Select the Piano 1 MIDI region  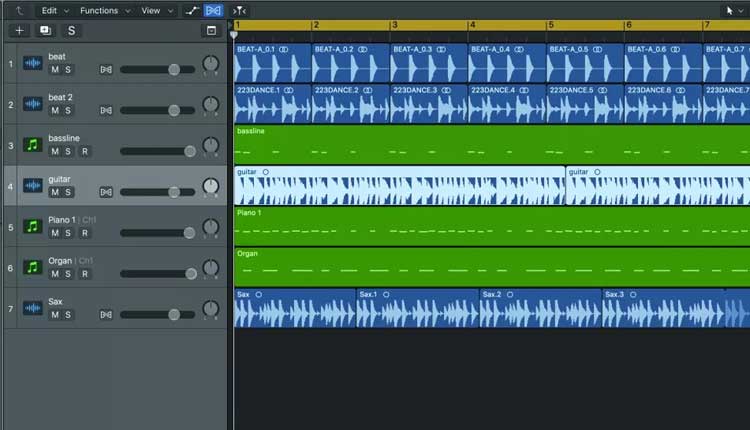coord(492,226)
